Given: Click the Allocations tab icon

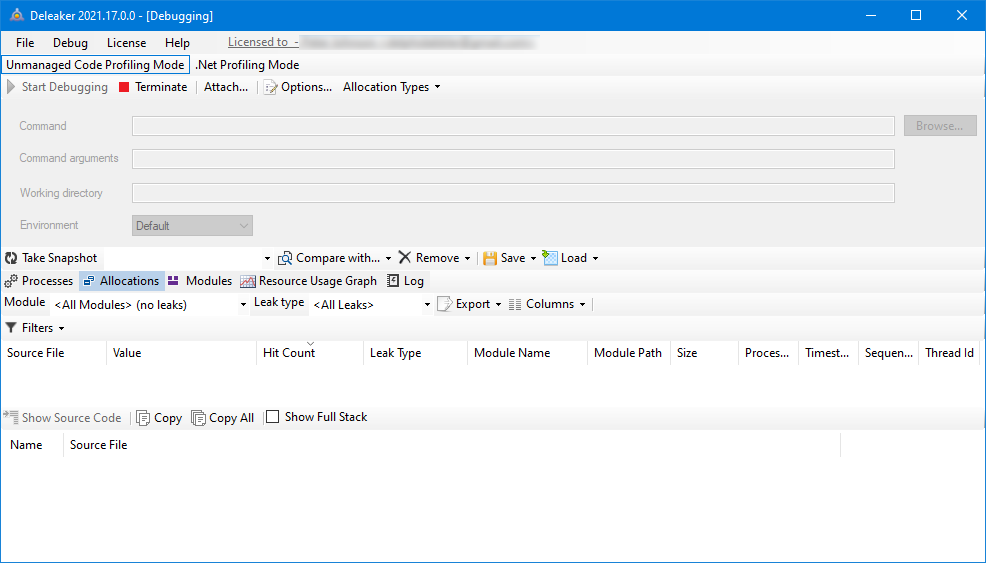Looking at the screenshot, I should [x=89, y=281].
